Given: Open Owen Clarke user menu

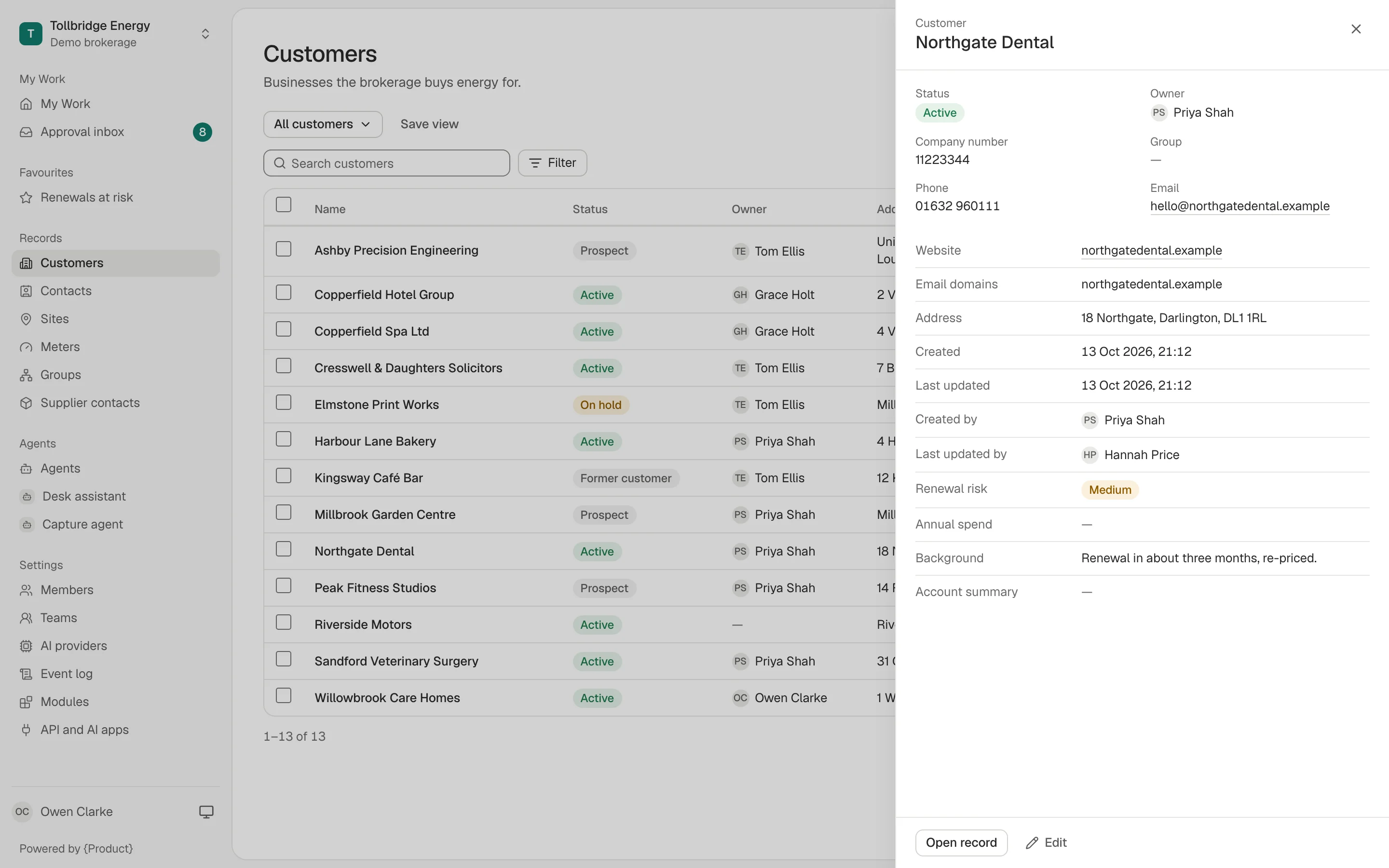Looking at the screenshot, I should [63, 812].
